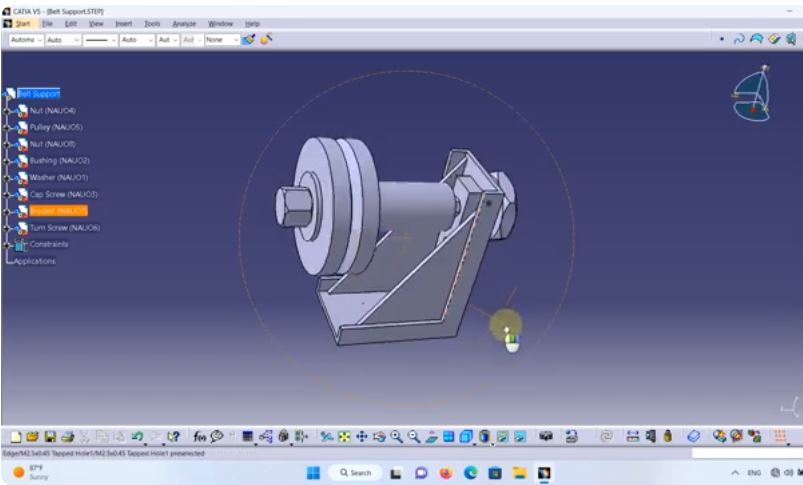Viewport: 803px width, 485px height.
Task: Click the Fly Mode icon
Action: click(327, 436)
